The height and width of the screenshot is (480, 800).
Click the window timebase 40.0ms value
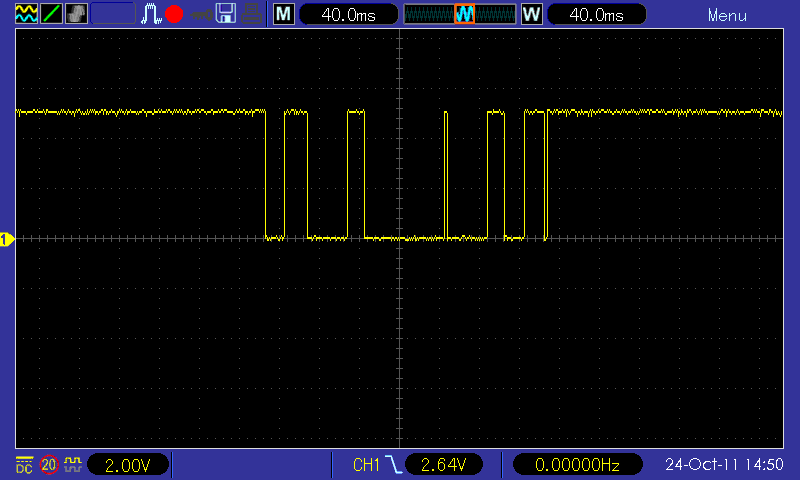[596, 15]
